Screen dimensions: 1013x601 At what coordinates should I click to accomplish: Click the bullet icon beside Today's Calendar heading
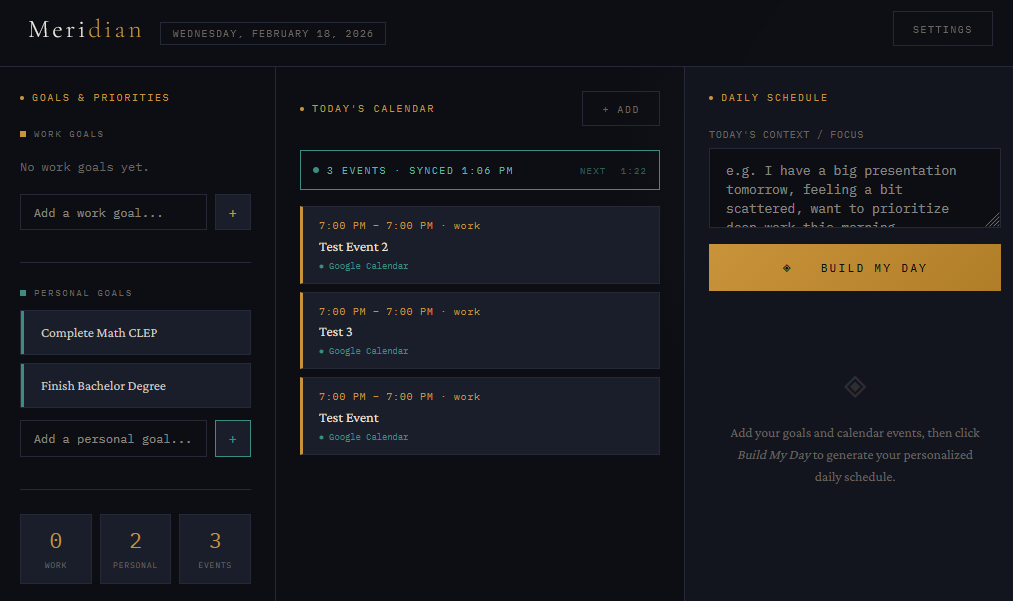[x=302, y=108]
